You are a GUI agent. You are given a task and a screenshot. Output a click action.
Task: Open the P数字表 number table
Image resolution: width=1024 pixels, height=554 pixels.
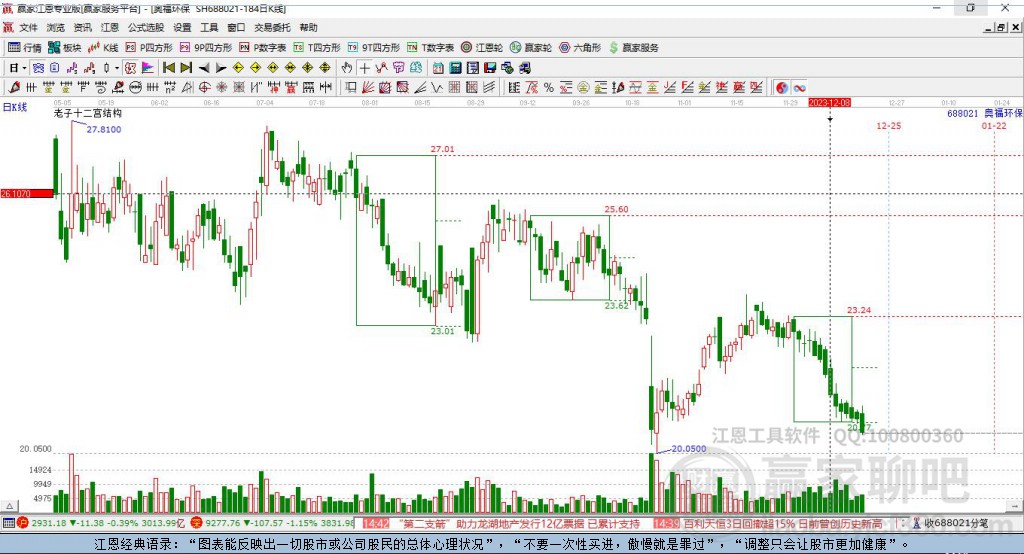point(263,48)
